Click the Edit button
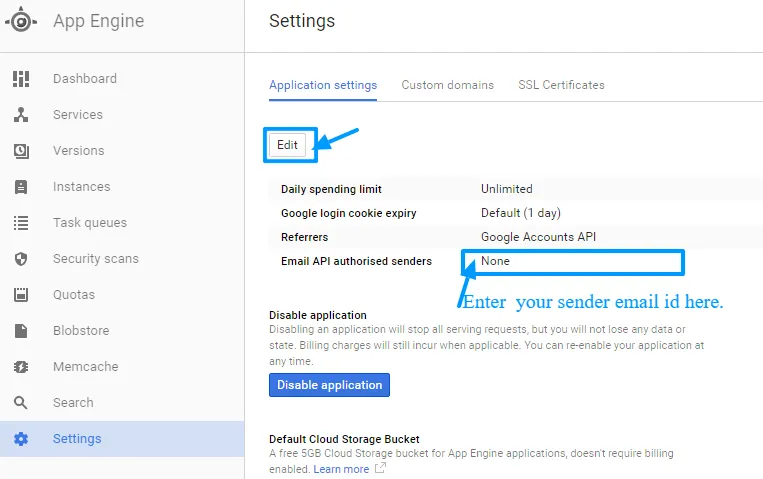This screenshot has width=763, height=479. coord(288,145)
